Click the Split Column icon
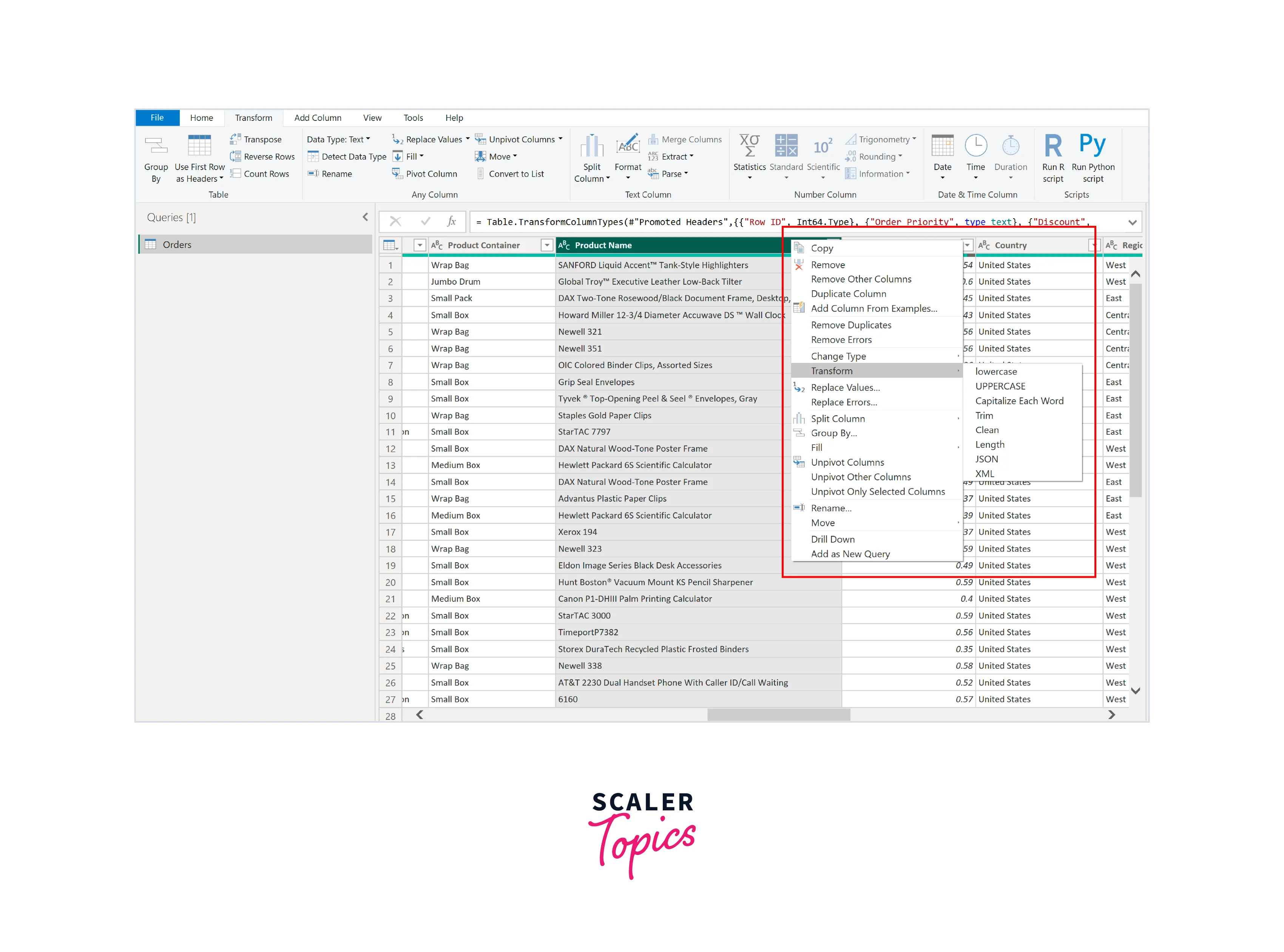Viewport: 1284px width, 952px height. point(591,146)
